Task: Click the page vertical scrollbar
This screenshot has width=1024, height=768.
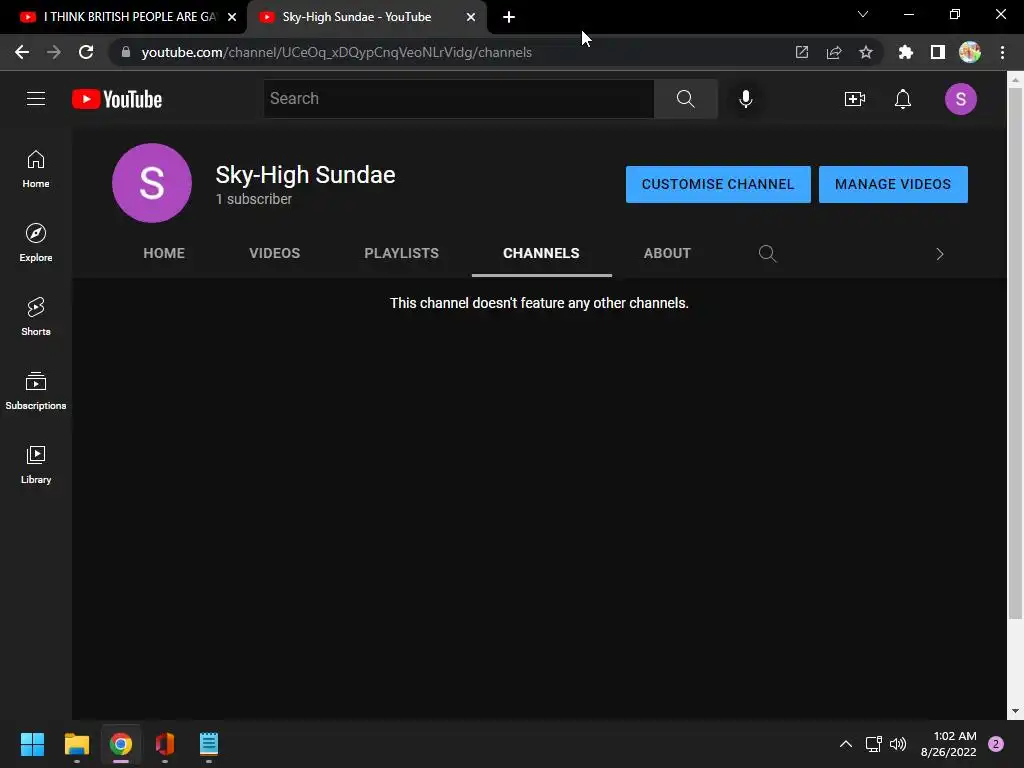Action: (x=1015, y=353)
